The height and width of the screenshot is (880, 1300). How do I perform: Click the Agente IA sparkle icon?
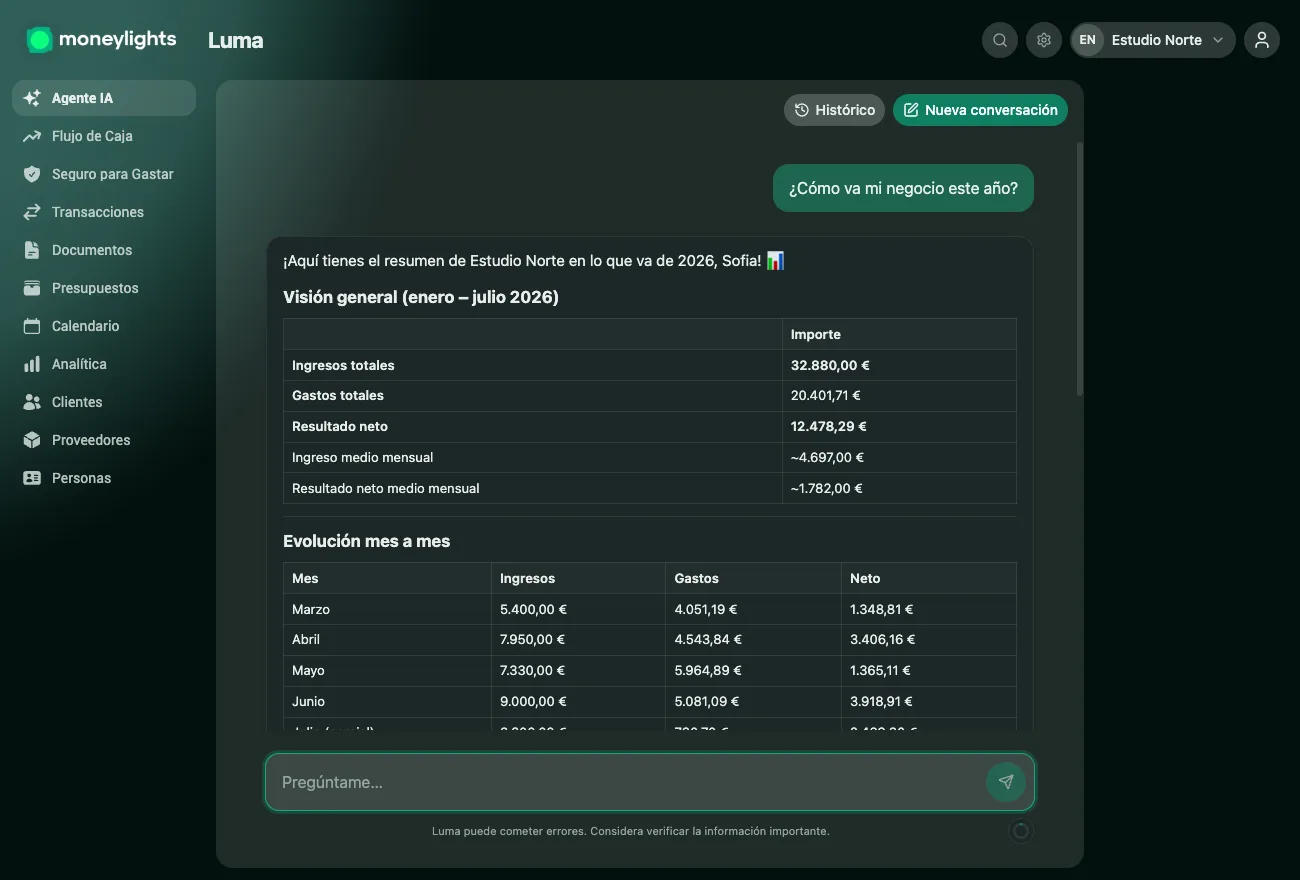[x=32, y=98]
